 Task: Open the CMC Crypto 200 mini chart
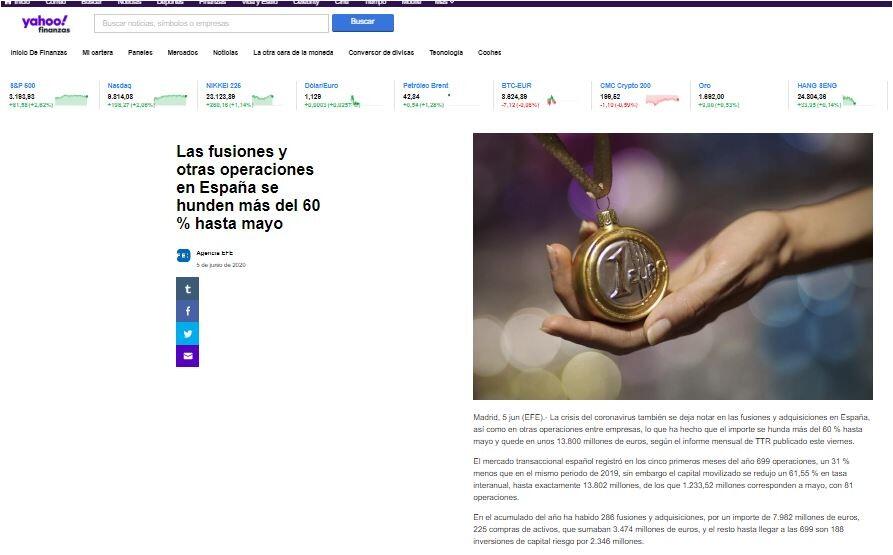click(x=663, y=100)
